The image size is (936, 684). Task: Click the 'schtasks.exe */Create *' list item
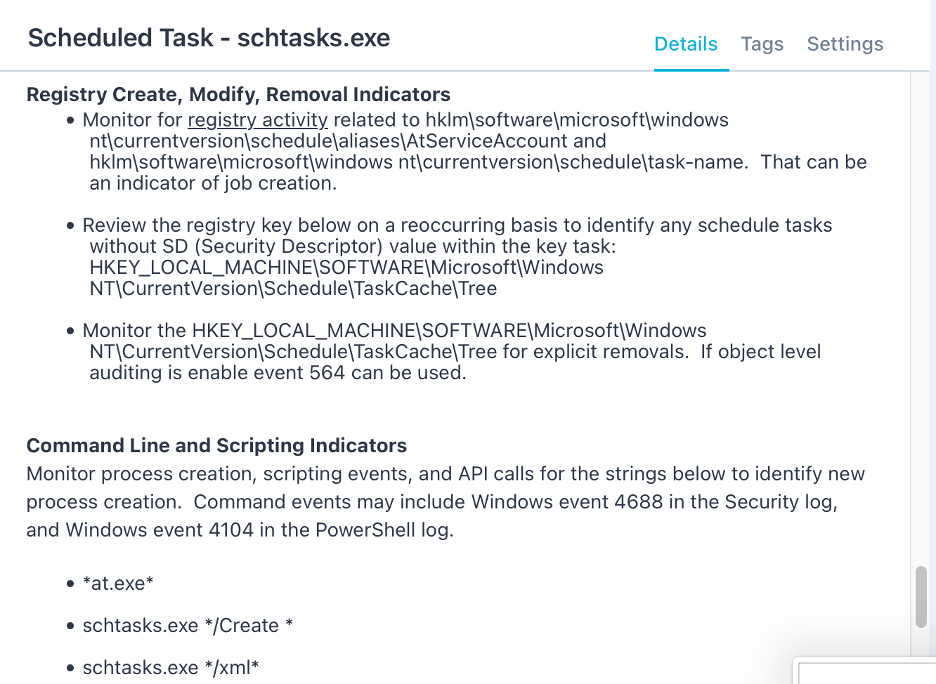(x=188, y=626)
